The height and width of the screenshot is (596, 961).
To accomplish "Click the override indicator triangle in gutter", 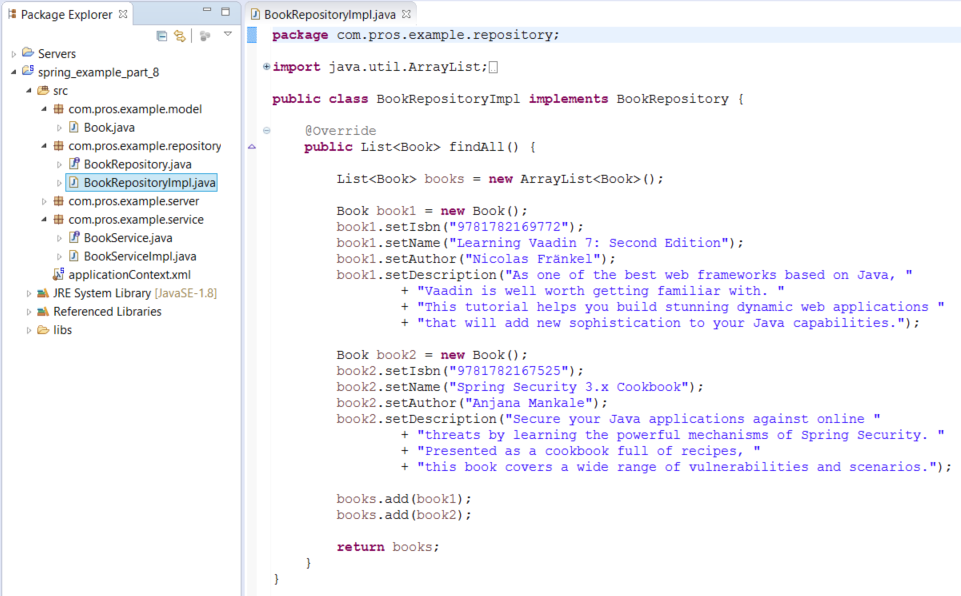I will [252, 147].
